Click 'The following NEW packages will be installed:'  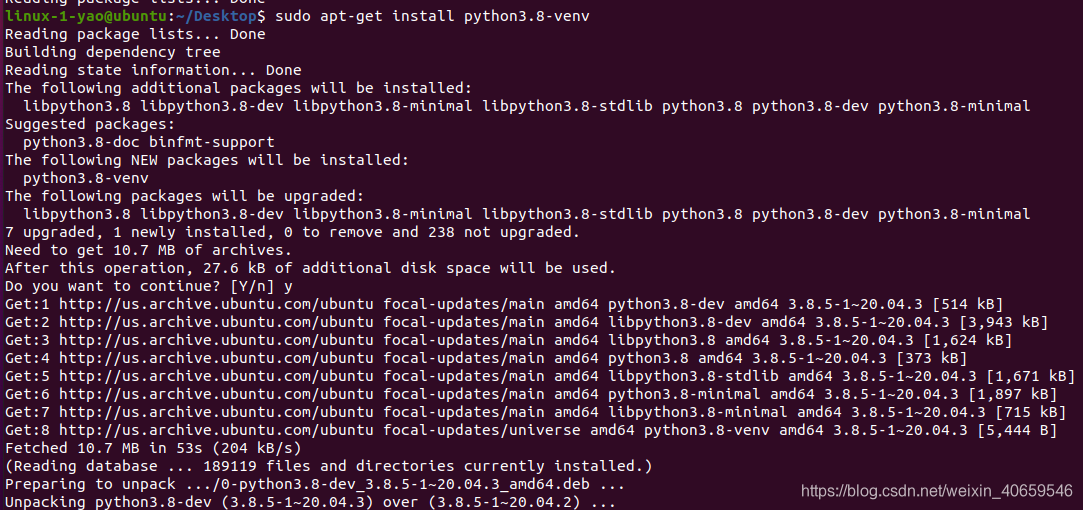tap(207, 160)
